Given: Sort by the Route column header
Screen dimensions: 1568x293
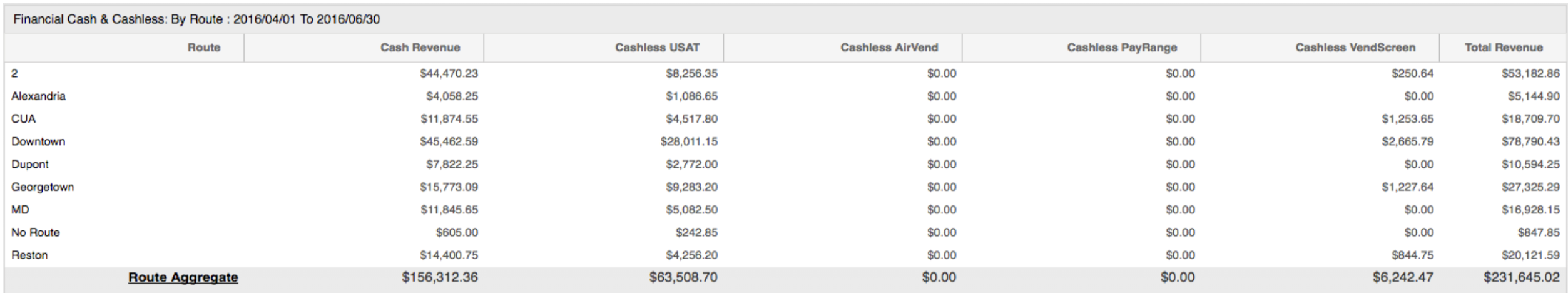Looking at the screenshot, I should click(204, 48).
